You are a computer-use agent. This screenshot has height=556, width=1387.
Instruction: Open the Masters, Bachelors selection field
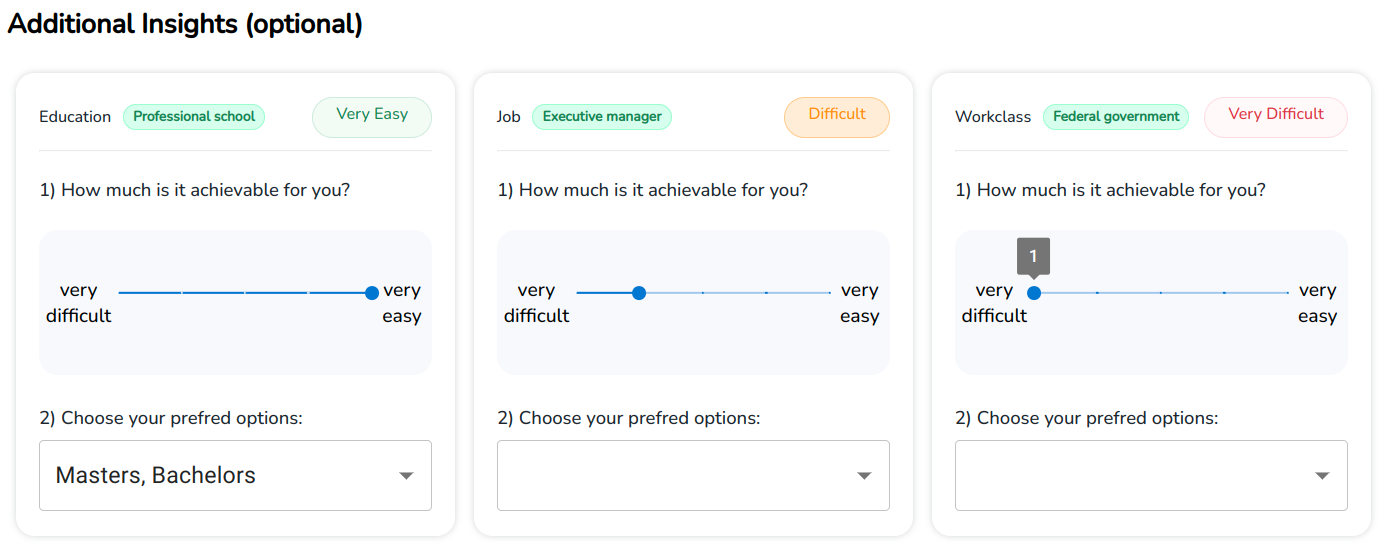click(x=235, y=476)
